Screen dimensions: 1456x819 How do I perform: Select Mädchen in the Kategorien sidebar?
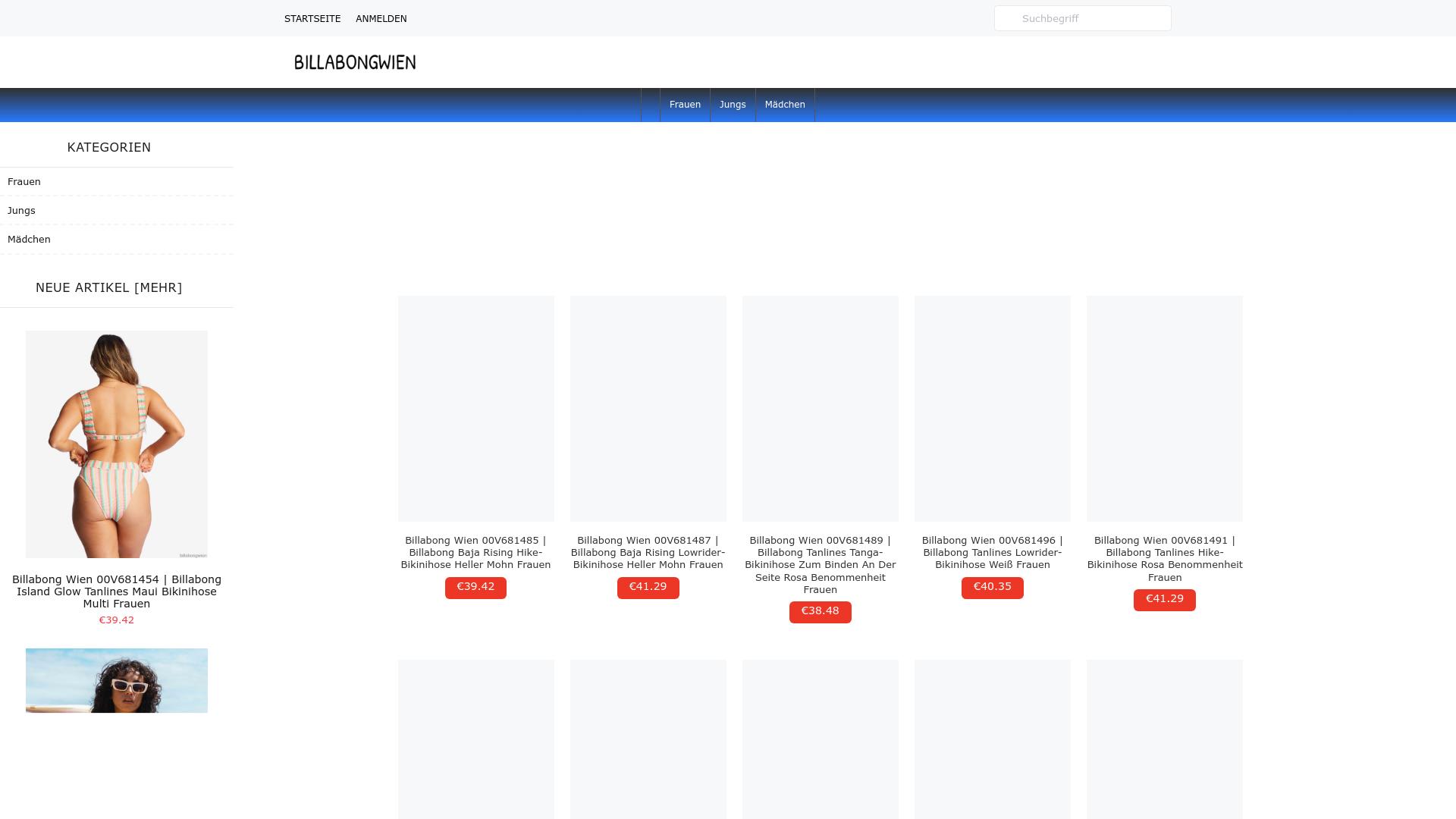(x=29, y=239)
